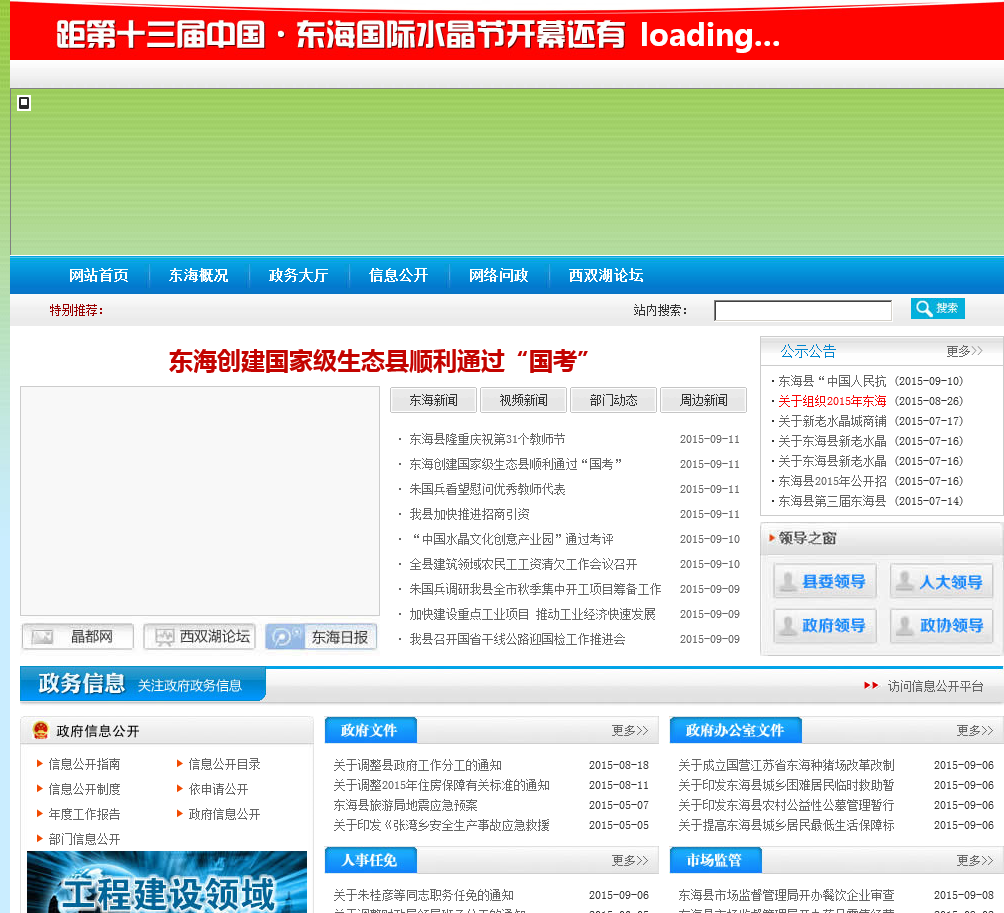Expand 更多>> next to 政府文件

pos(629,731)
